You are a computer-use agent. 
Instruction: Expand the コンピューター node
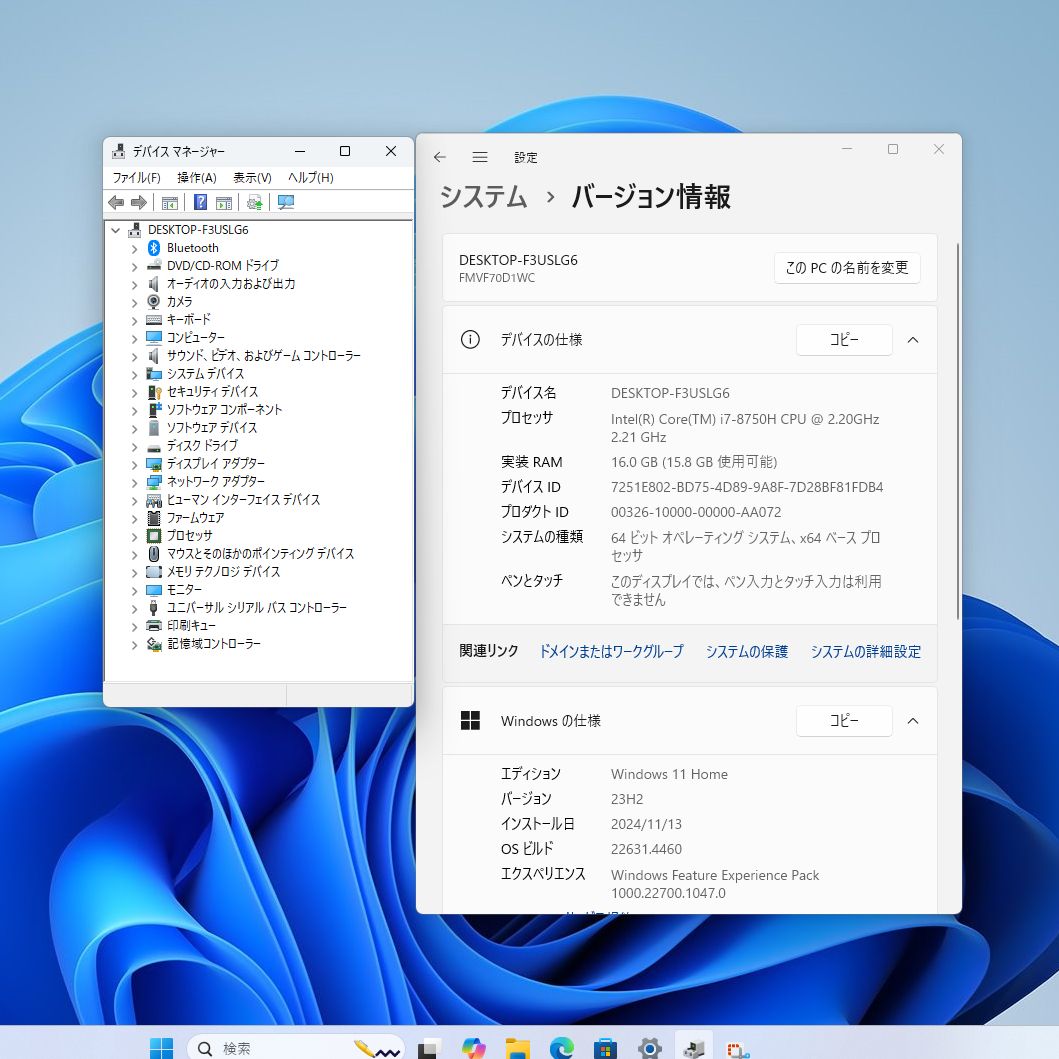point(134,338)
